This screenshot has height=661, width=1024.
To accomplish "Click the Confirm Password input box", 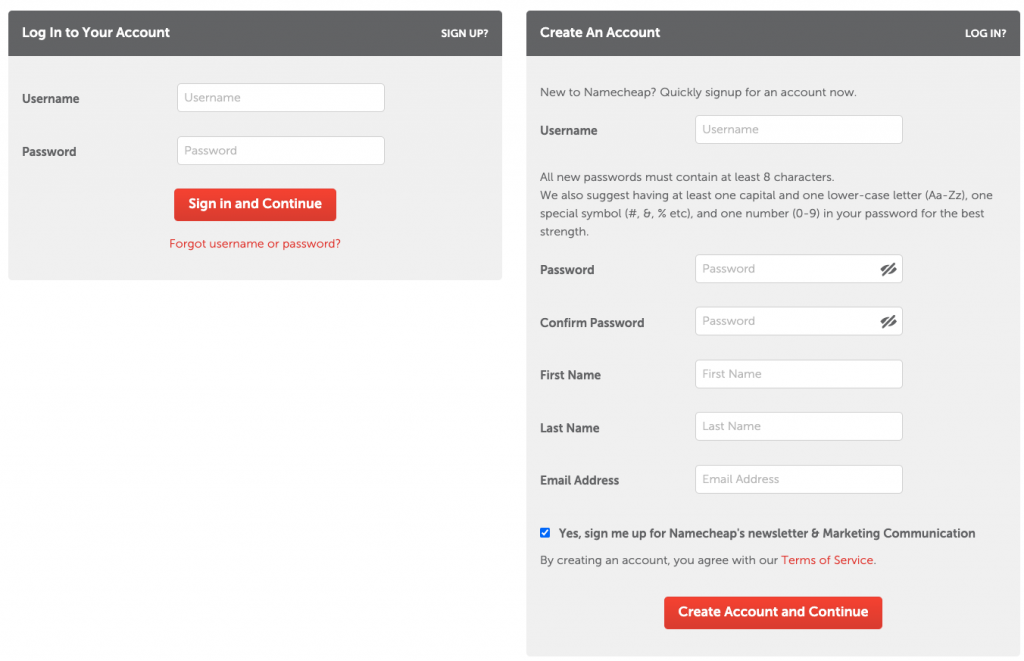I will 785,322.
